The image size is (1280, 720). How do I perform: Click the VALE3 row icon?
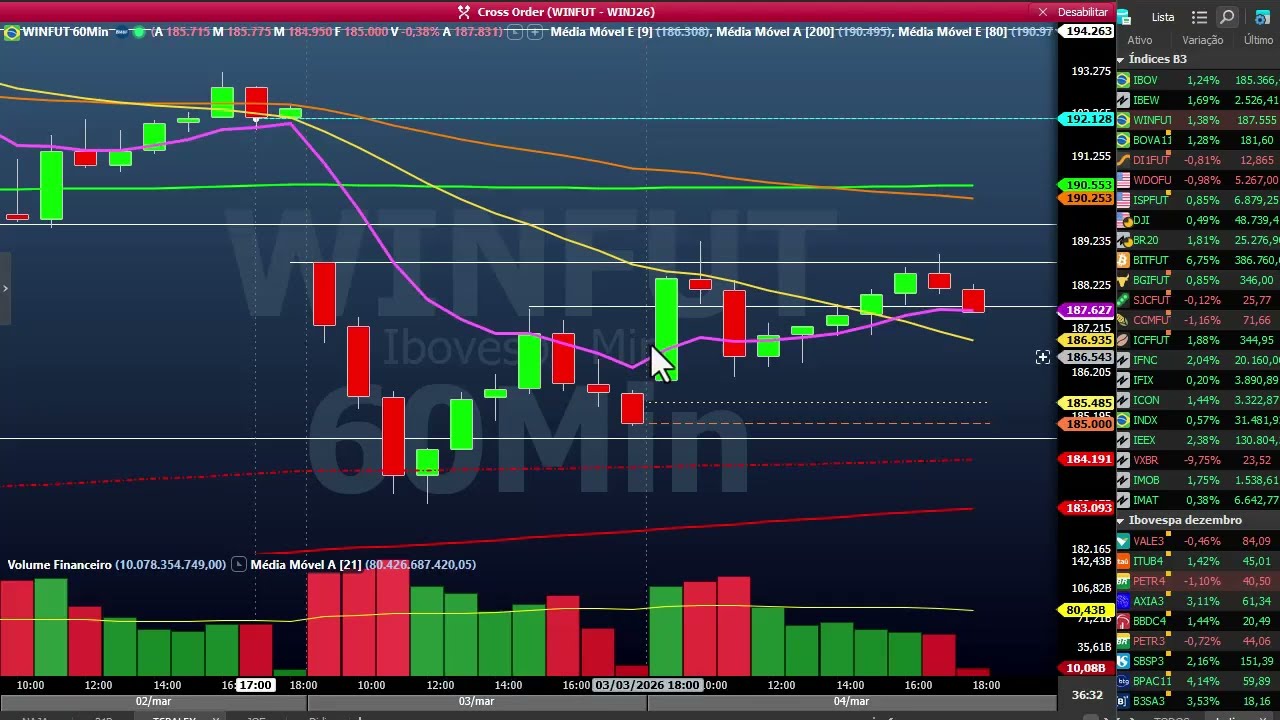[1123, 541]
